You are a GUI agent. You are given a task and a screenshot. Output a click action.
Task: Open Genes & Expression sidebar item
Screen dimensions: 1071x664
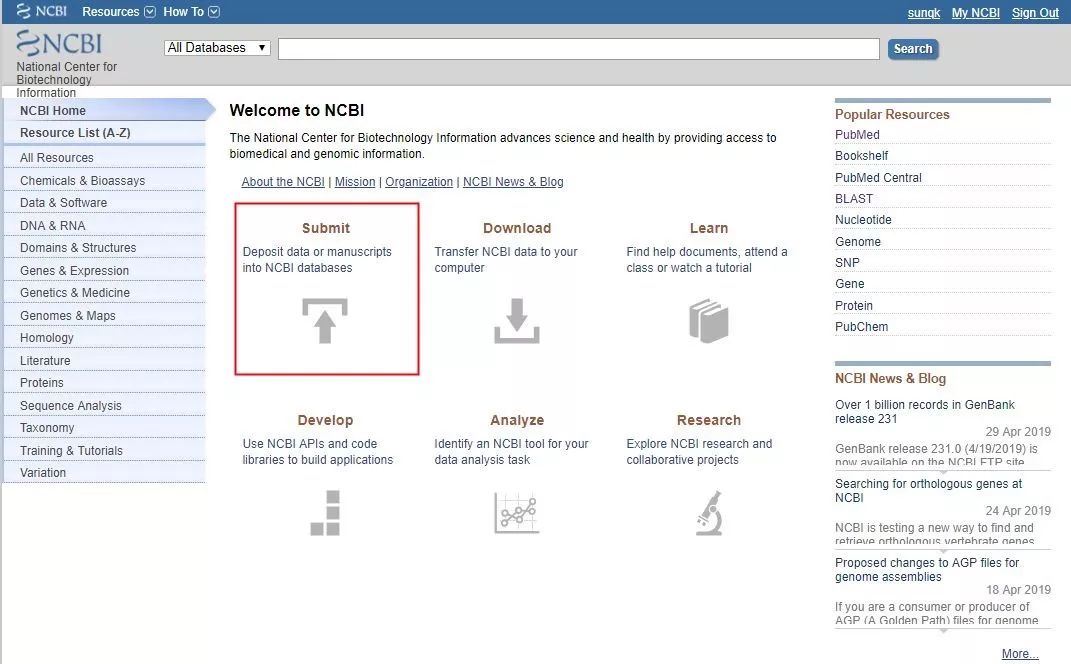pos(74,271)
